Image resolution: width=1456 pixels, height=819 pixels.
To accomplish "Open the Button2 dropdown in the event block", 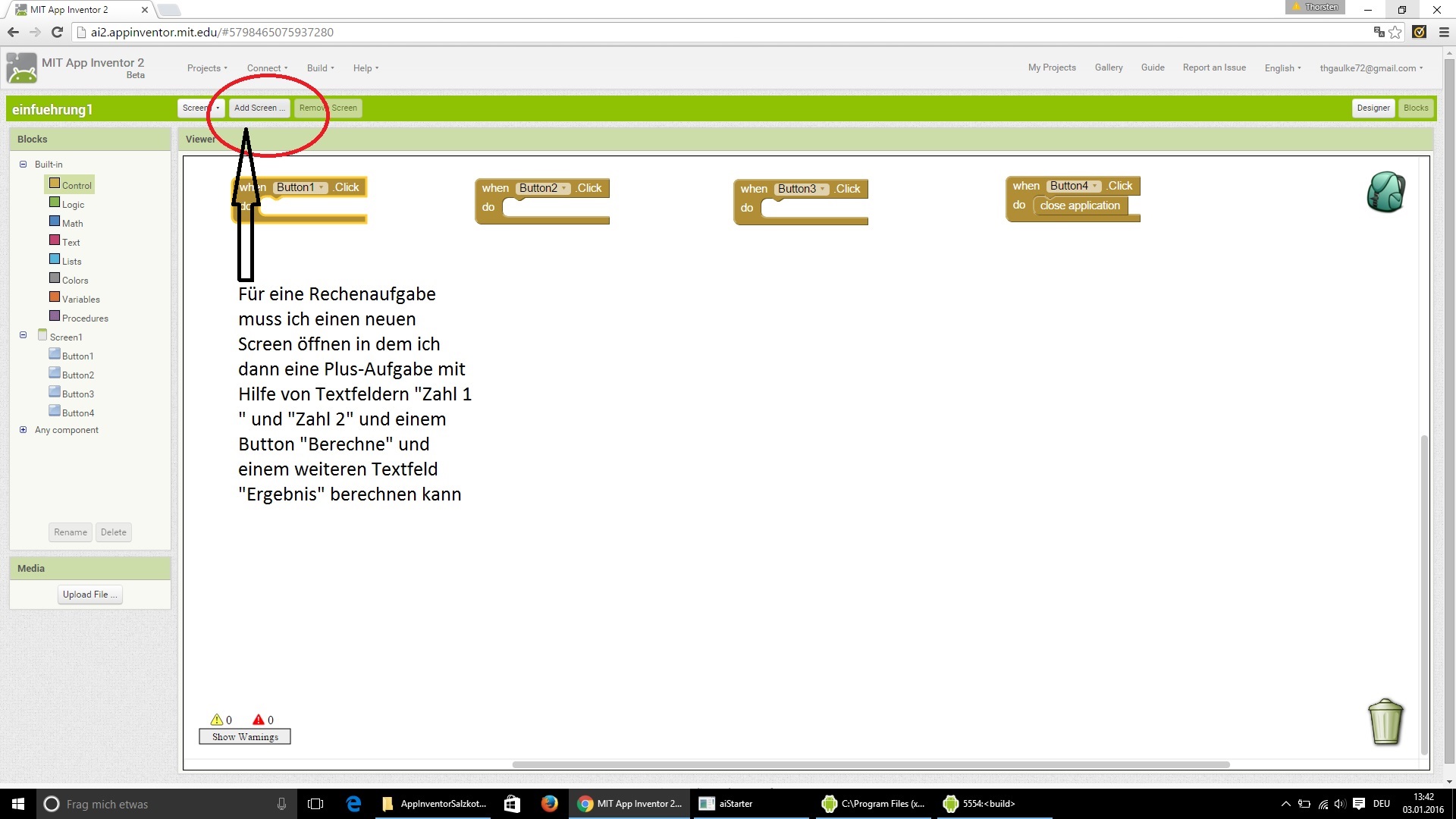I will [543, 188].
